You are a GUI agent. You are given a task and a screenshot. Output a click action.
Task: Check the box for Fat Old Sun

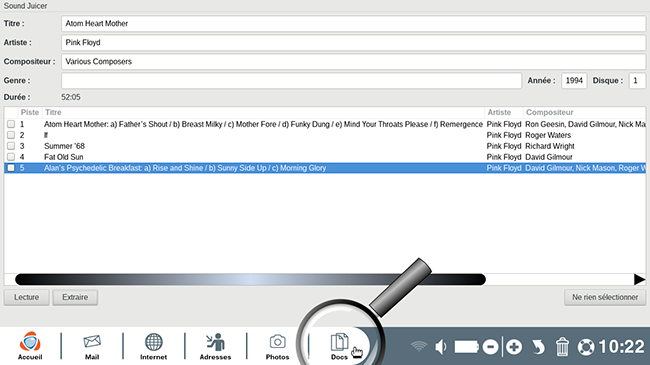pyautogui.click(x=11, y=157)
